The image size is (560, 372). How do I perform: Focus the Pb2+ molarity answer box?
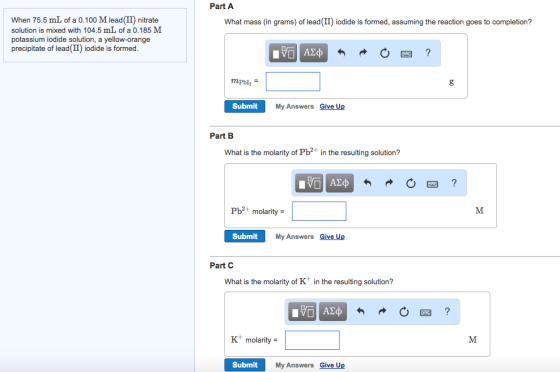coord(319,211)
